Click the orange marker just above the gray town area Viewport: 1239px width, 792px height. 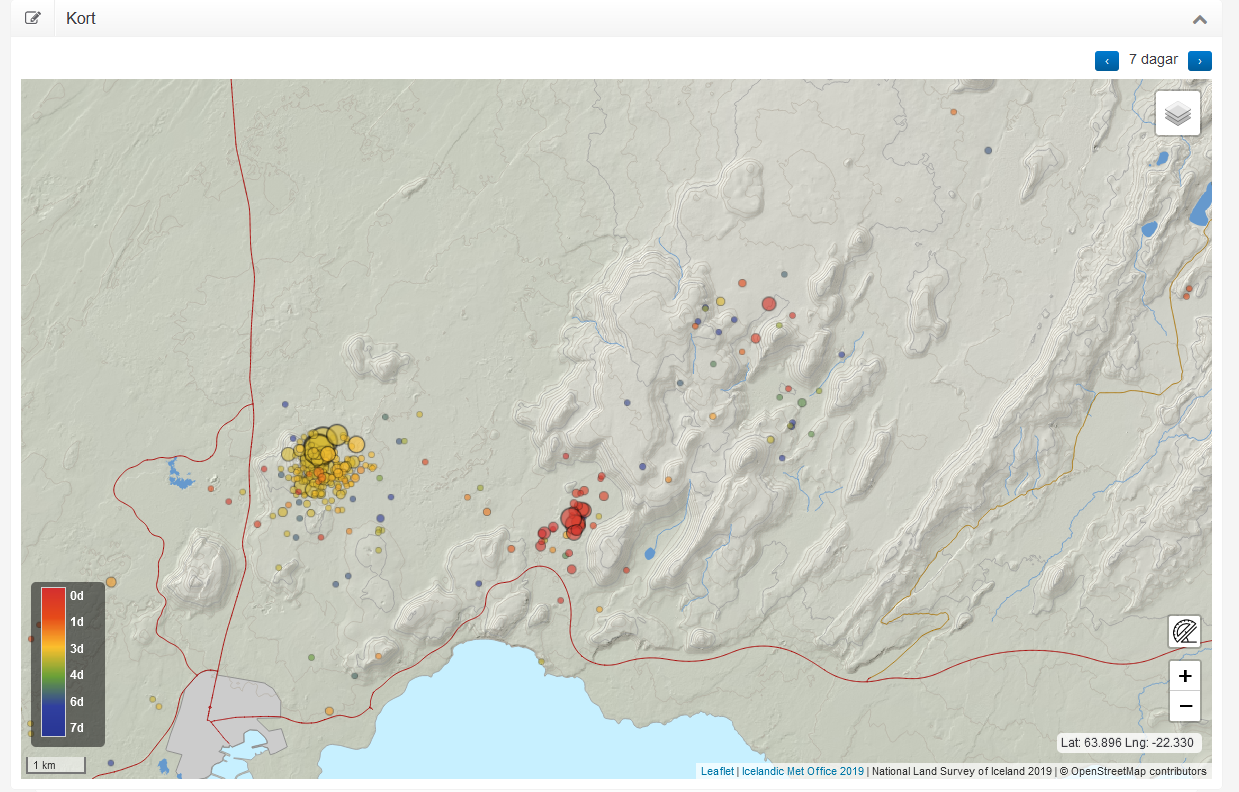(329, 711)
